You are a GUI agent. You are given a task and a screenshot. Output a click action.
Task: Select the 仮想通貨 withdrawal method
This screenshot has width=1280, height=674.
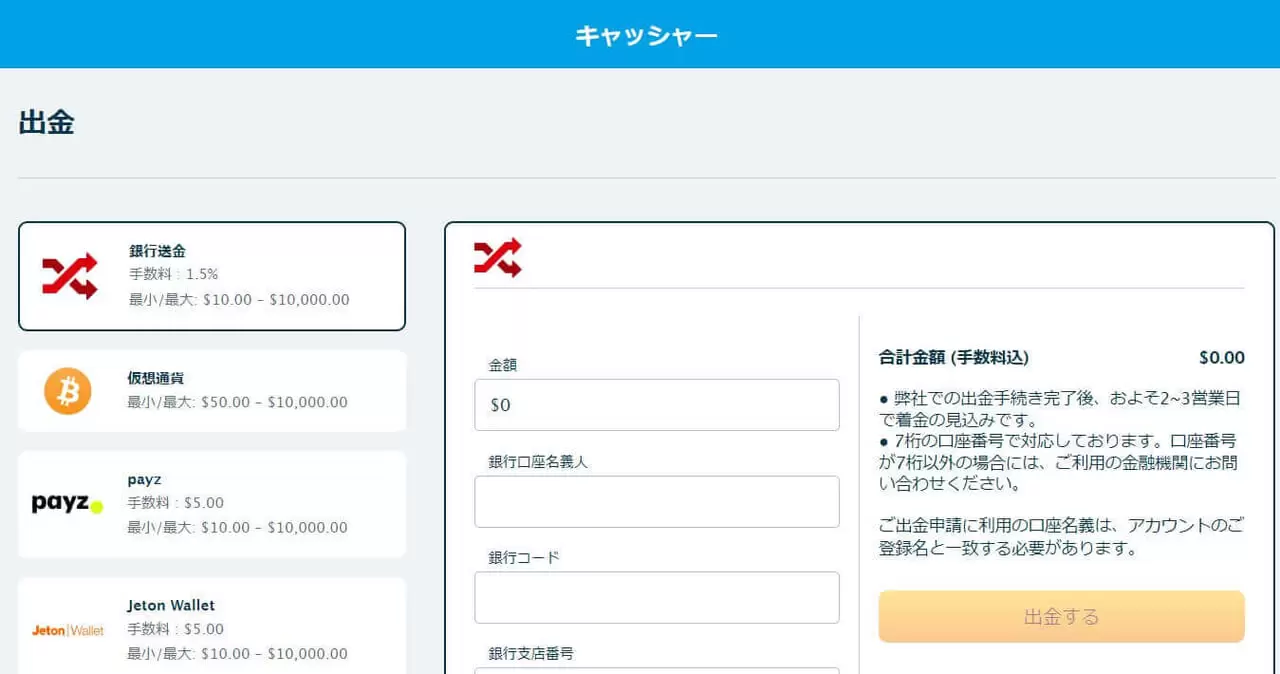click(212, 391)
